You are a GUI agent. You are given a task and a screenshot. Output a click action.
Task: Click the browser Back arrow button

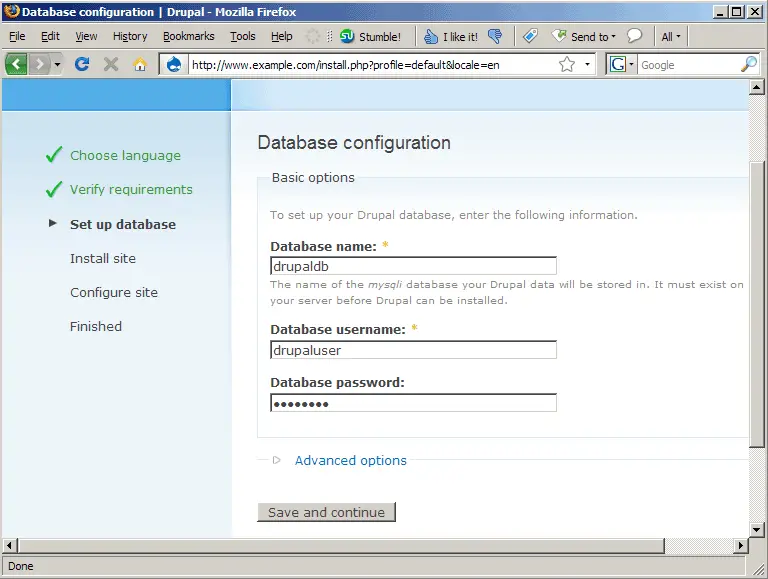(x=16, y=64)
